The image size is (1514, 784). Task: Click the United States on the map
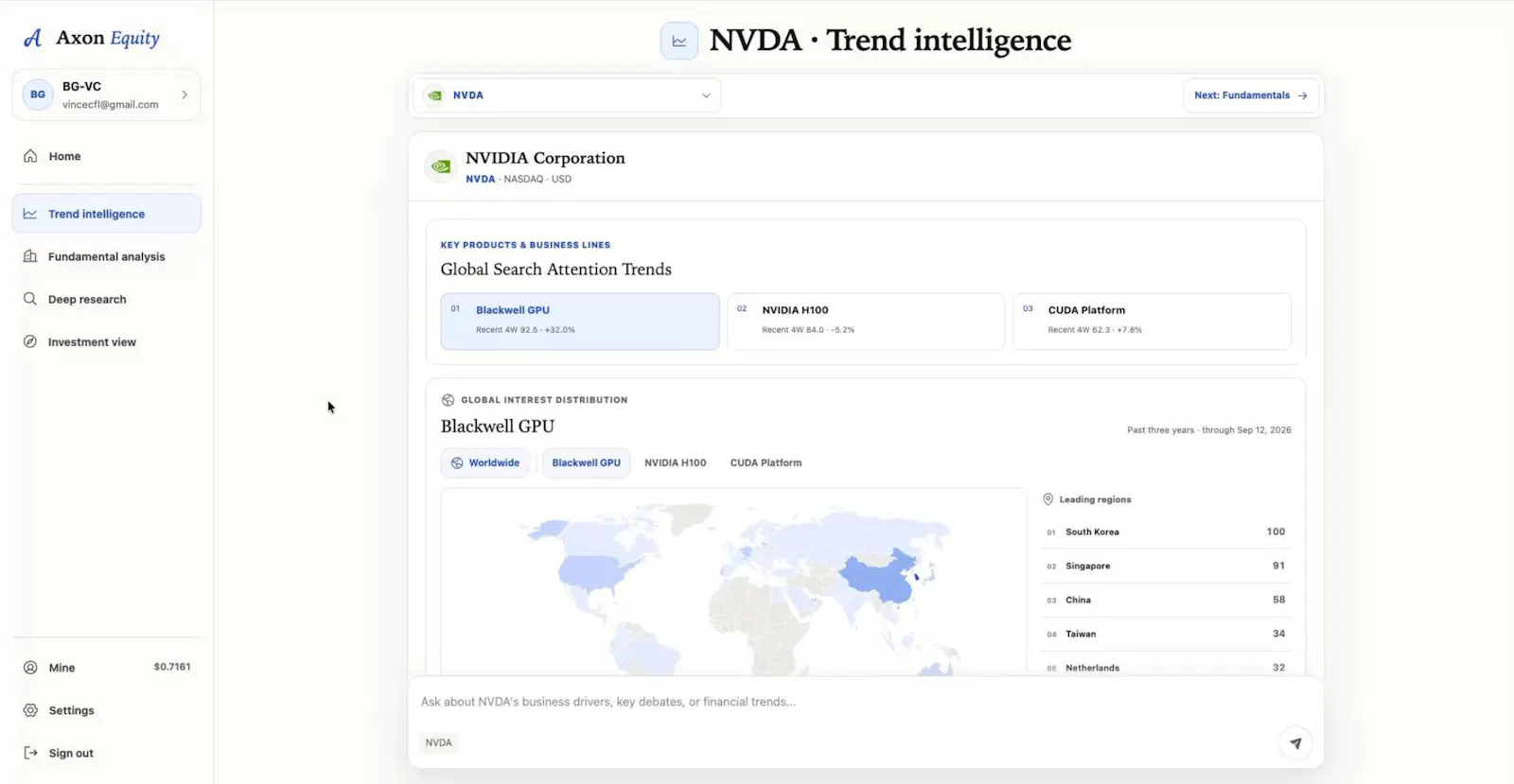click(591, 572)
